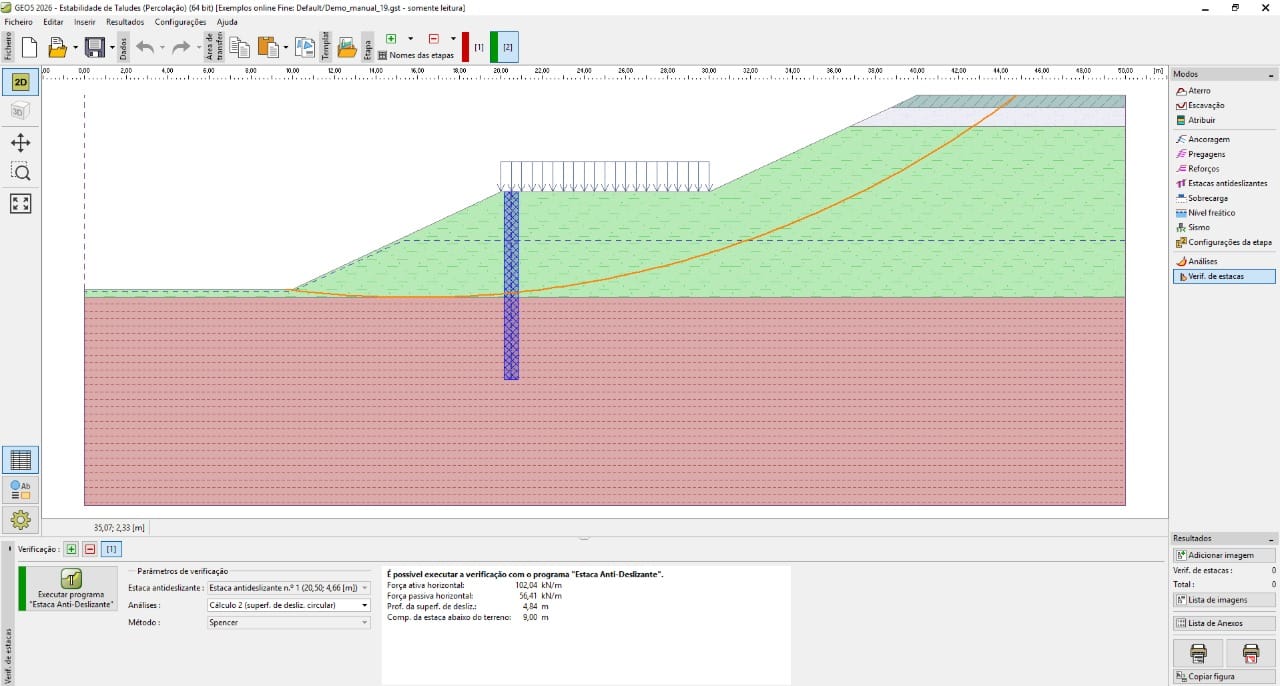Click the fit-to-screen icon on the left toolbar
Viewport: 1280px width, 686px height.
pyautogui.click(x=20, y=203)
